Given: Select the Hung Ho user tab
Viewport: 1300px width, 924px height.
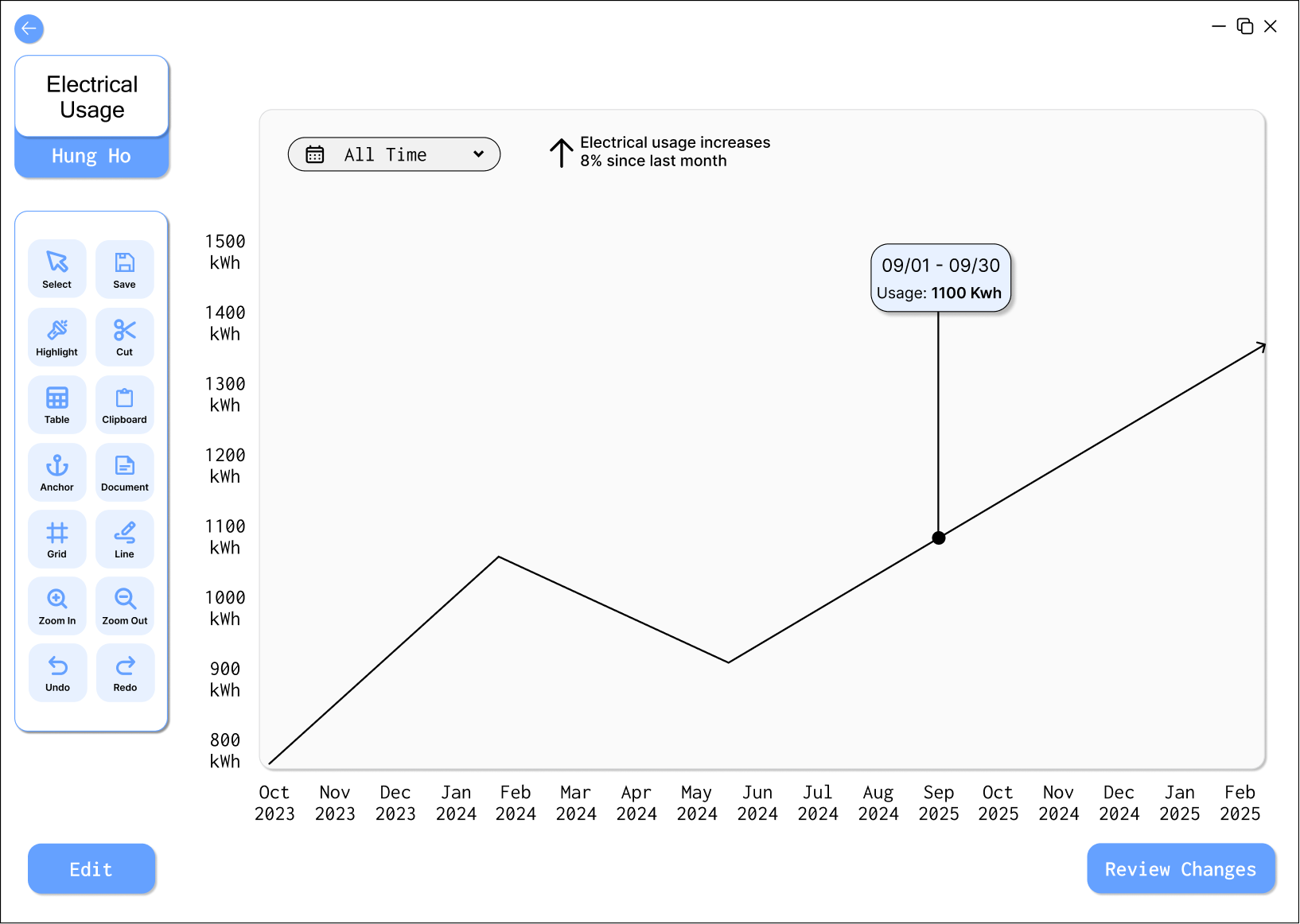Looking at the screenshot, I should (x=91, y=156).
